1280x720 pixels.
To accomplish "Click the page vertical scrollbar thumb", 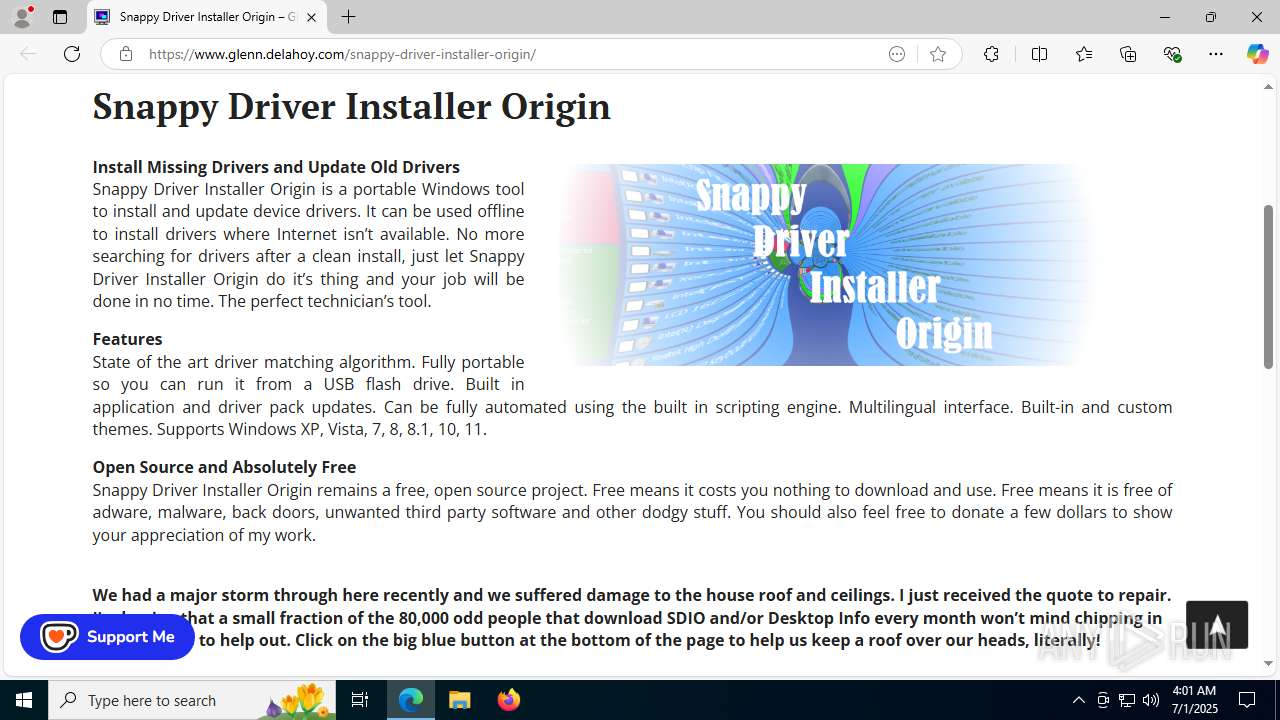I will 1269,286.
